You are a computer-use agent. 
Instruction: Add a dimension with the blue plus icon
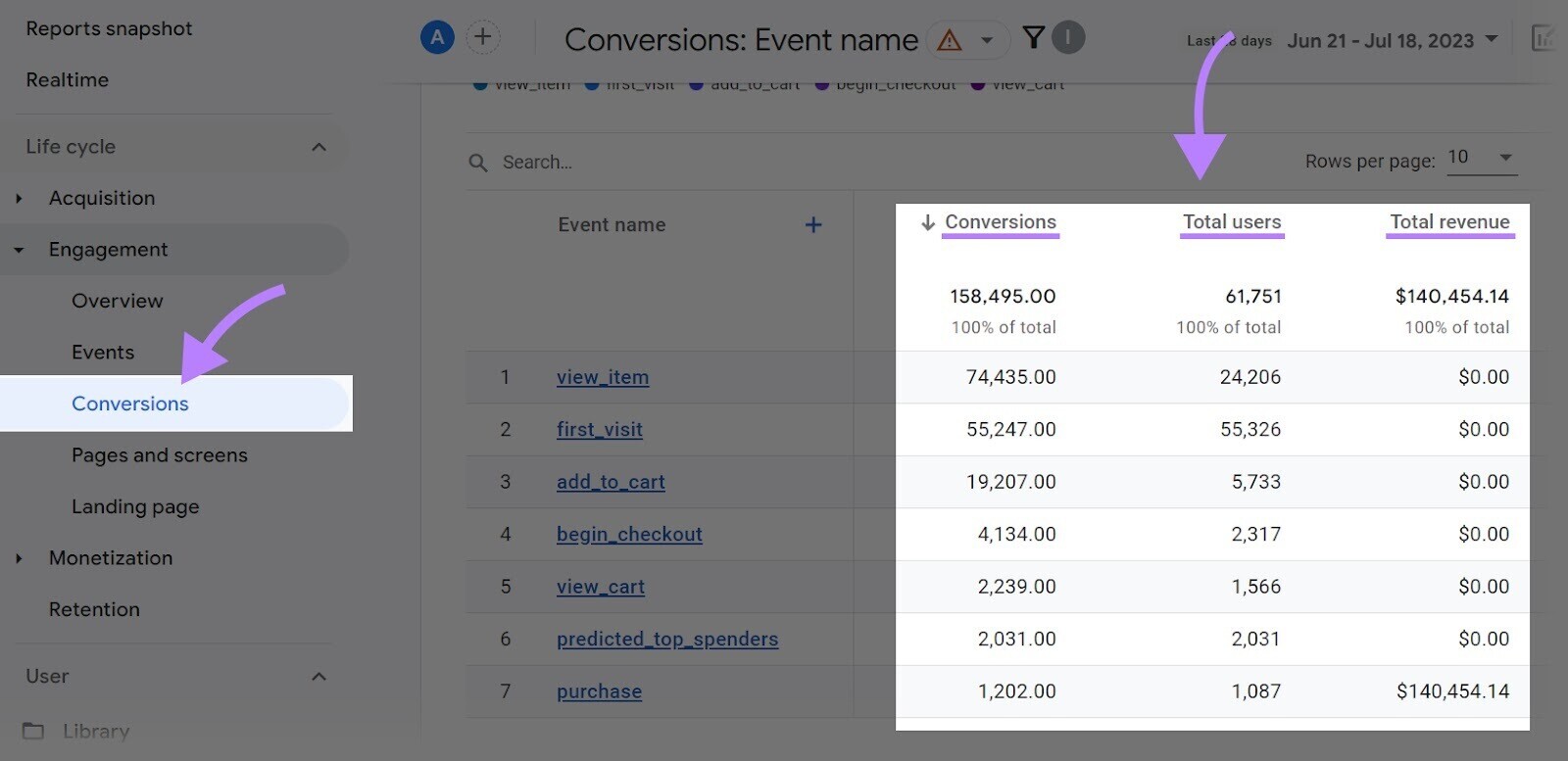click(x=813, y=225)
